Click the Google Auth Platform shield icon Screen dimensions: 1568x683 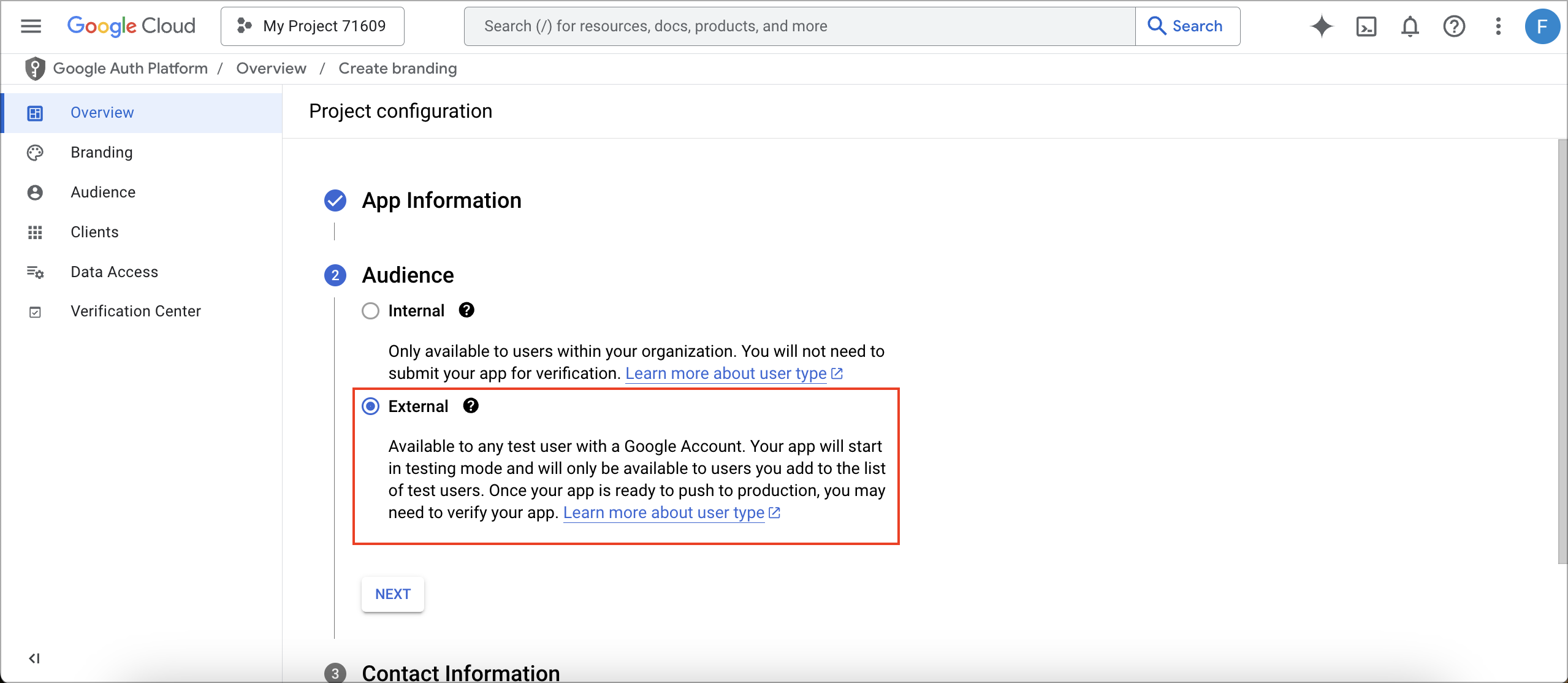[x=35, y=69]
